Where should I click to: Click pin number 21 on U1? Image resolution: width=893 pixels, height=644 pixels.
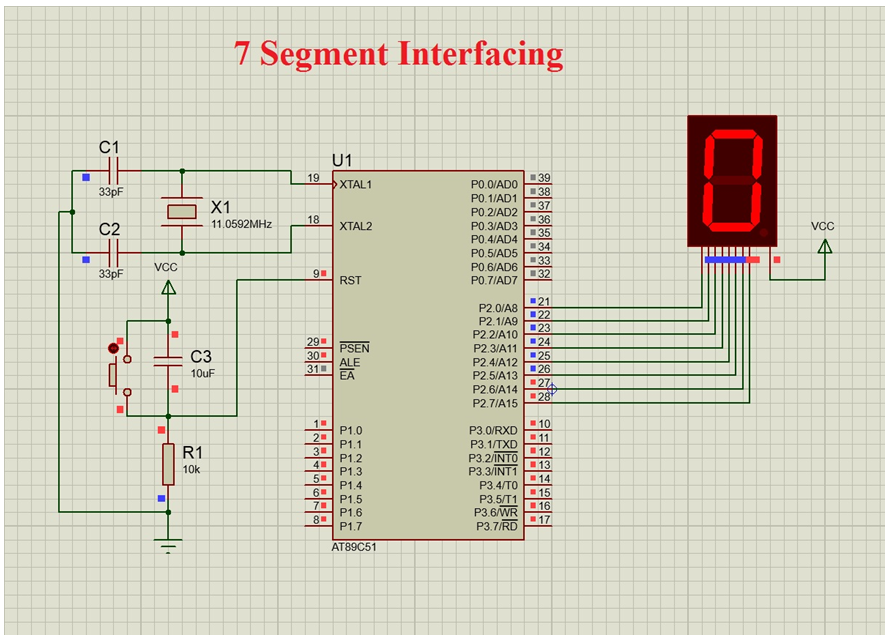[544, 301]
